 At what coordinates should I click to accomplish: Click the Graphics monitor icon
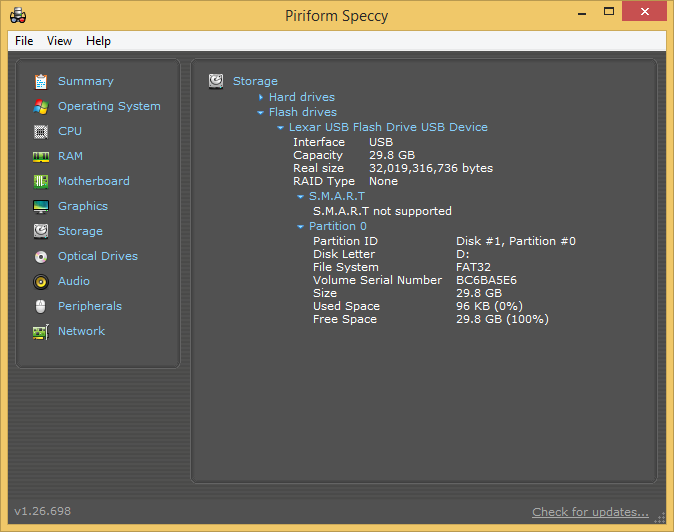coord(41,206)
